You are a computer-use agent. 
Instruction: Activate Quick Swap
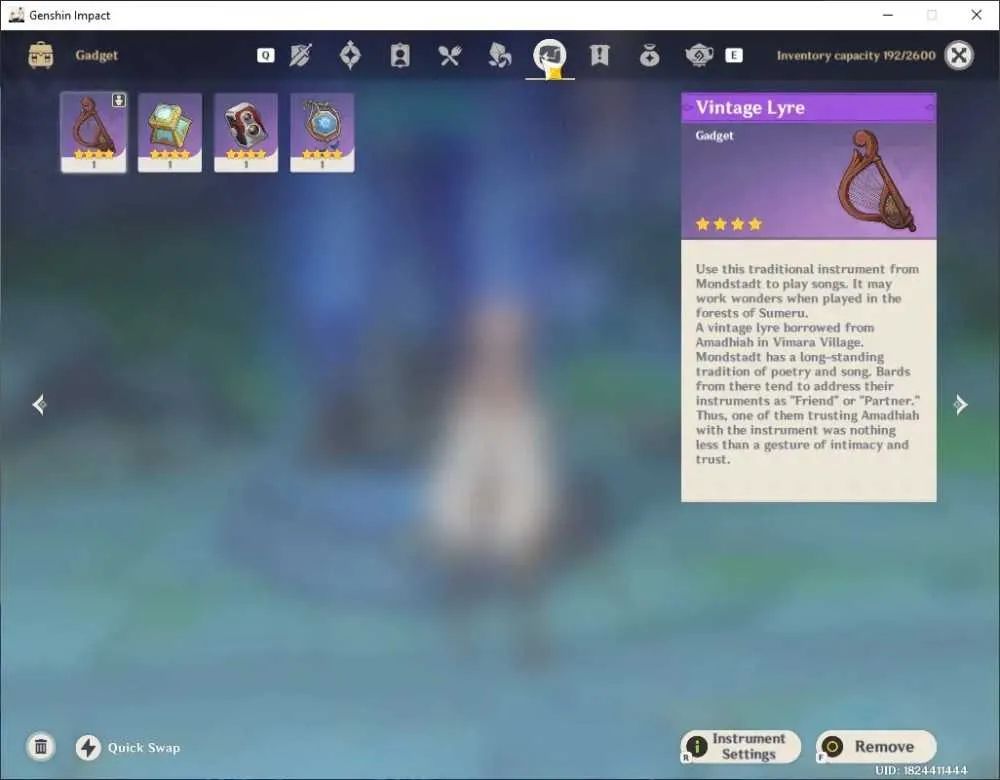[128, 747]
